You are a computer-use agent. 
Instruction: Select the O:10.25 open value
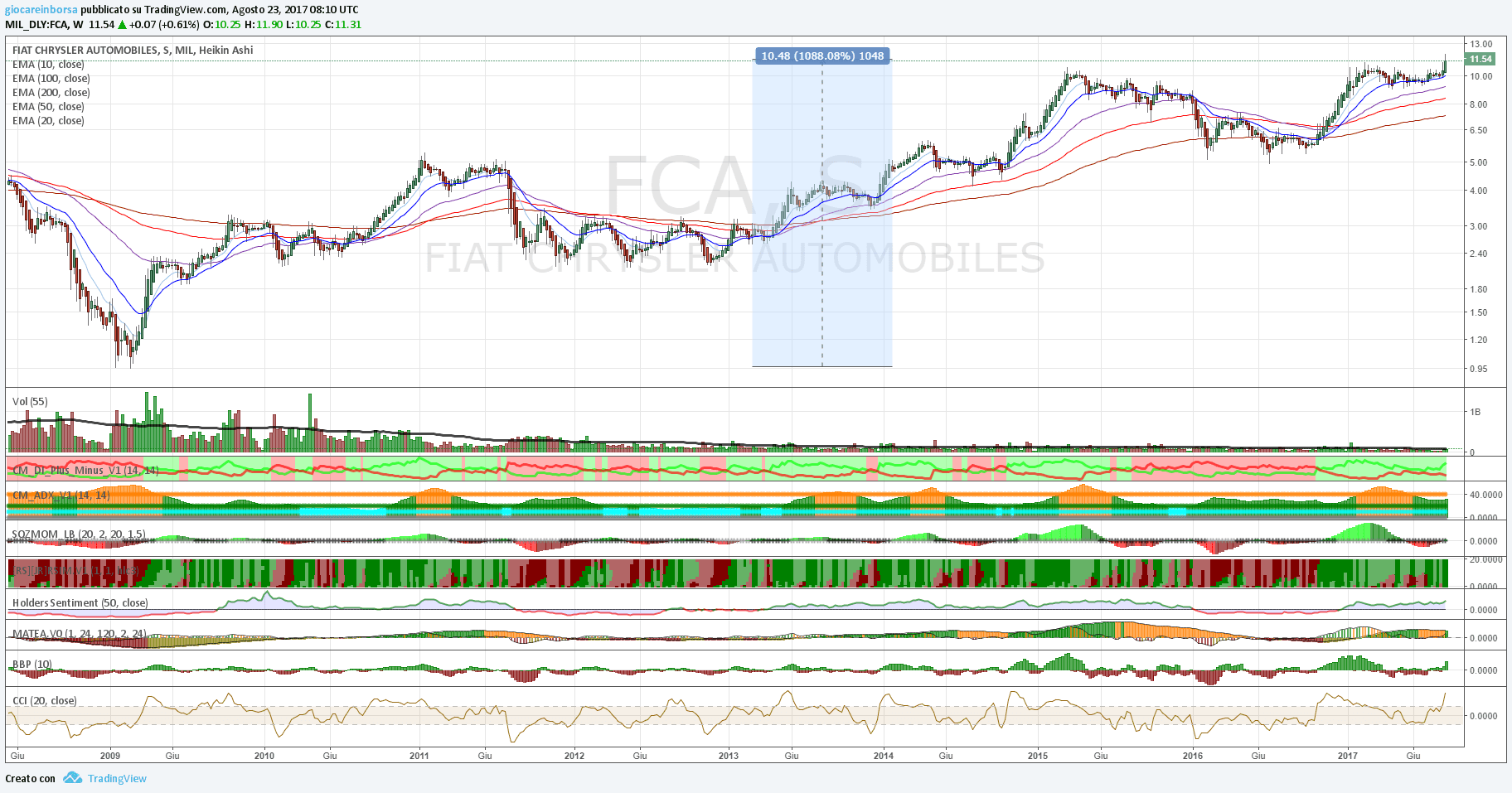pos(222,24)
